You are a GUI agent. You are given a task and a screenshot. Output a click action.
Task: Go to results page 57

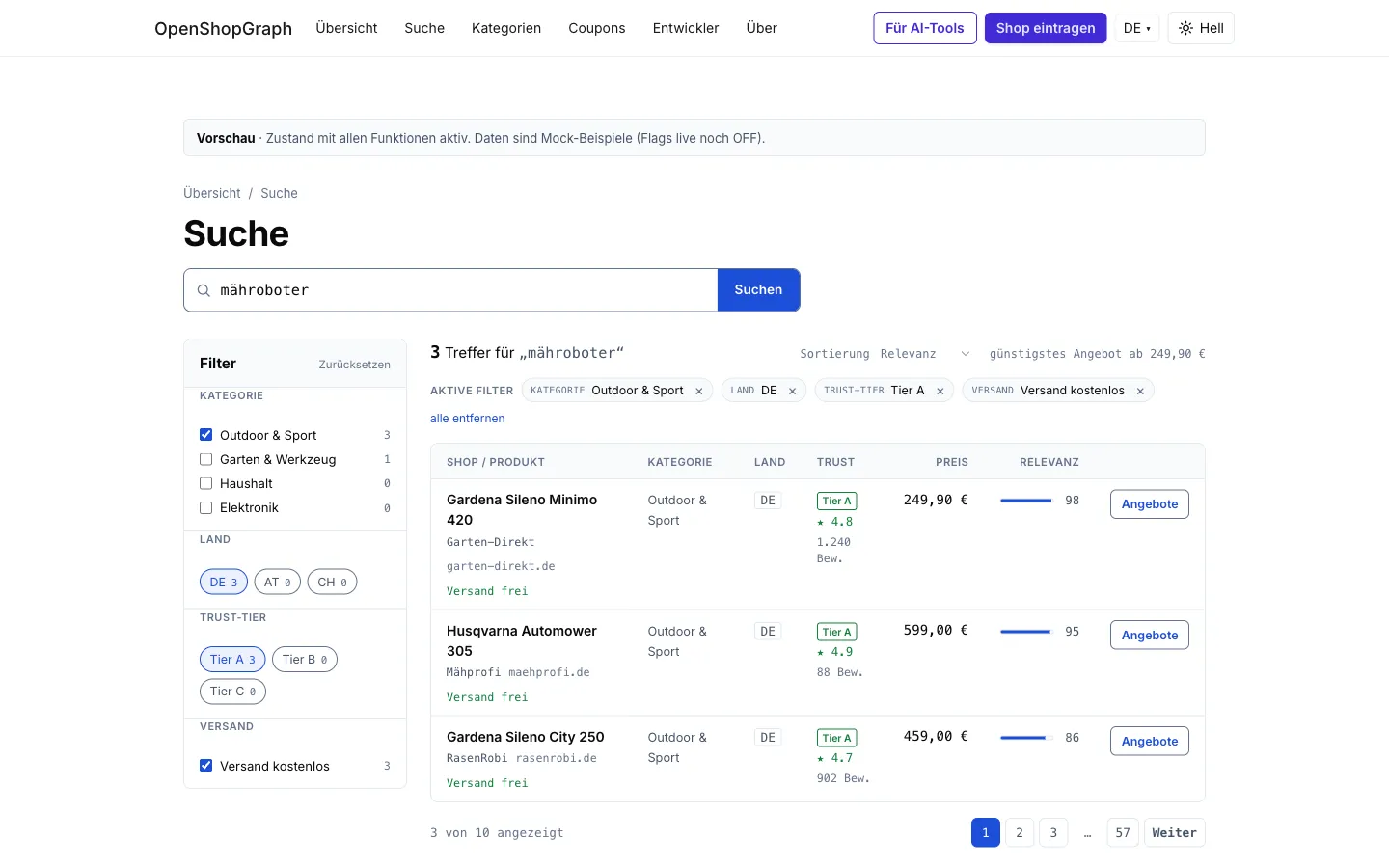click(x=1123, y=833)
